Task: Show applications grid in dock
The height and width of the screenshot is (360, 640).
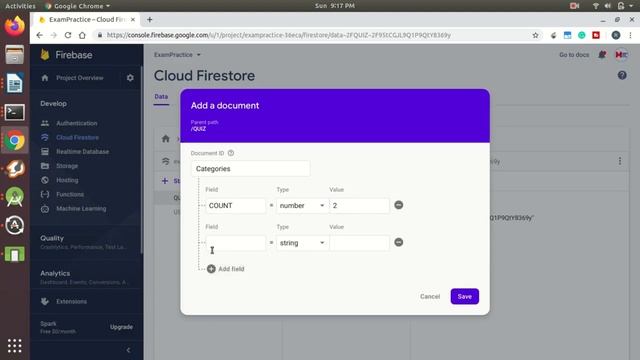Action: 14,346
